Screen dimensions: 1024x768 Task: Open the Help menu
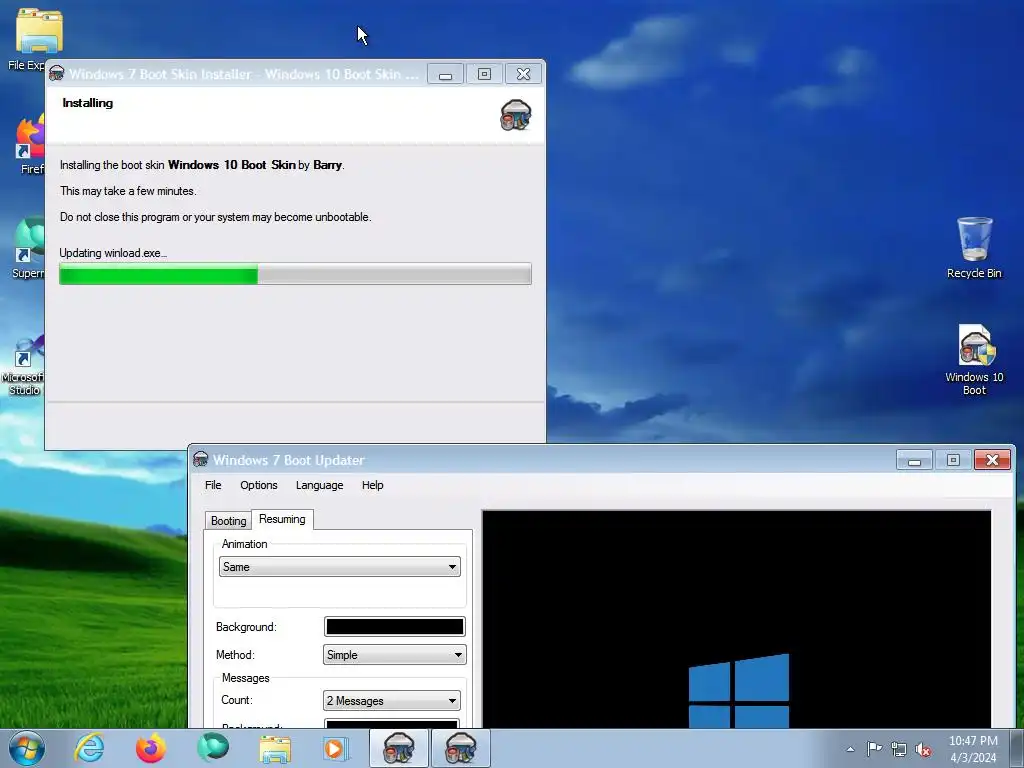tap(372, 485)
